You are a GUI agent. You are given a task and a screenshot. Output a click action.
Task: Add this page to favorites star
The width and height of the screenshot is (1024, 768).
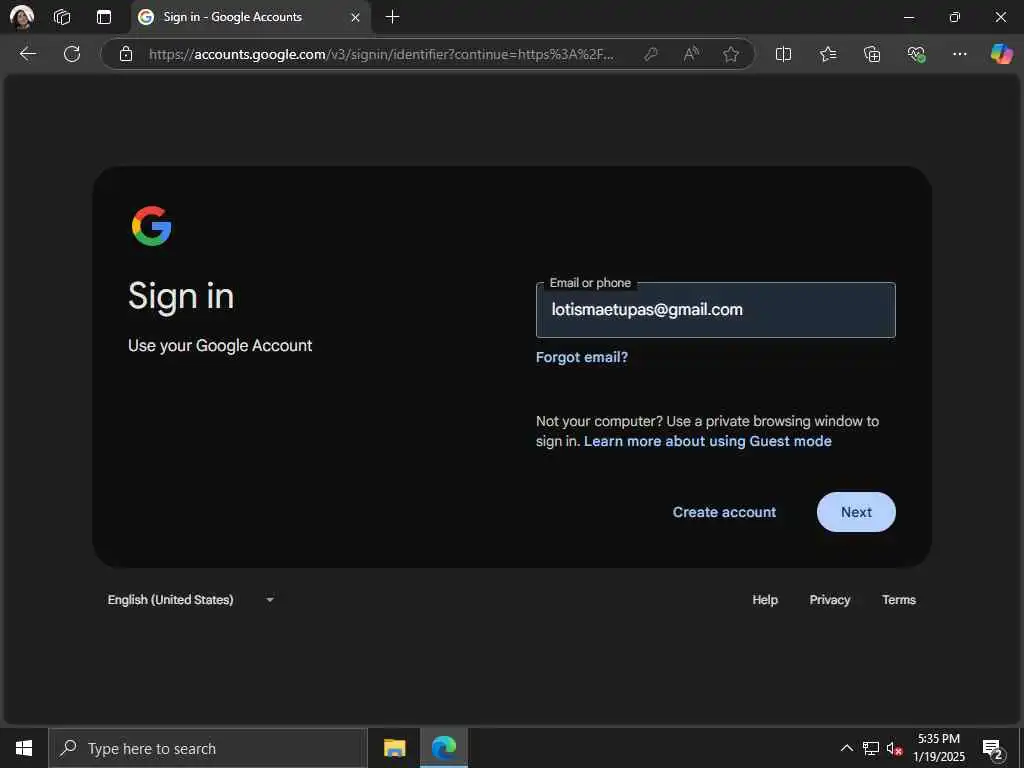point(731,54)
